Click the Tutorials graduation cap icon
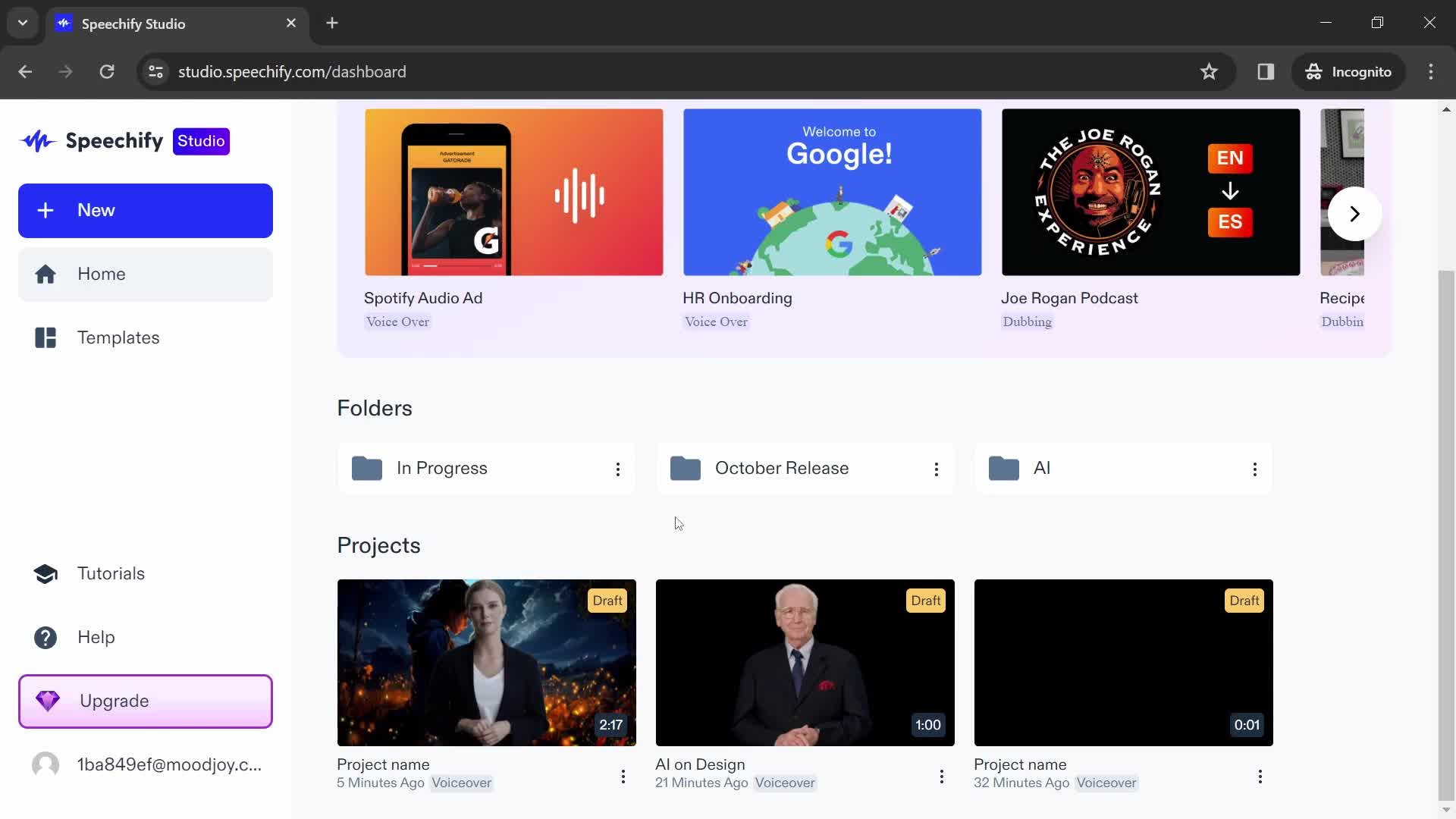 tap(45, 574)
